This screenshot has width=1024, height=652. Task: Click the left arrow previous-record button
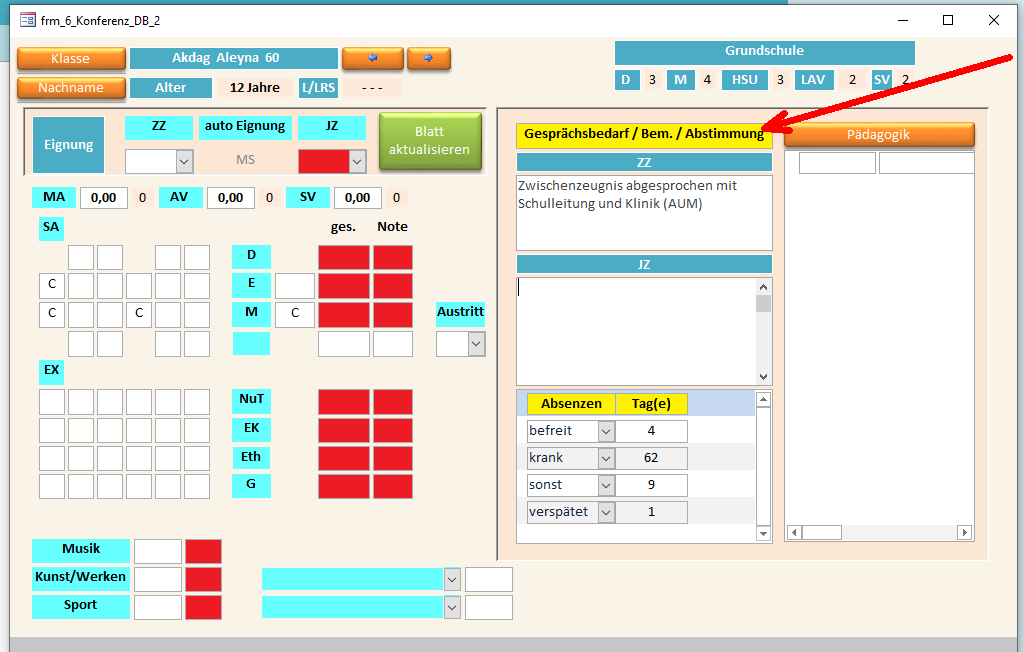[372, 59]
